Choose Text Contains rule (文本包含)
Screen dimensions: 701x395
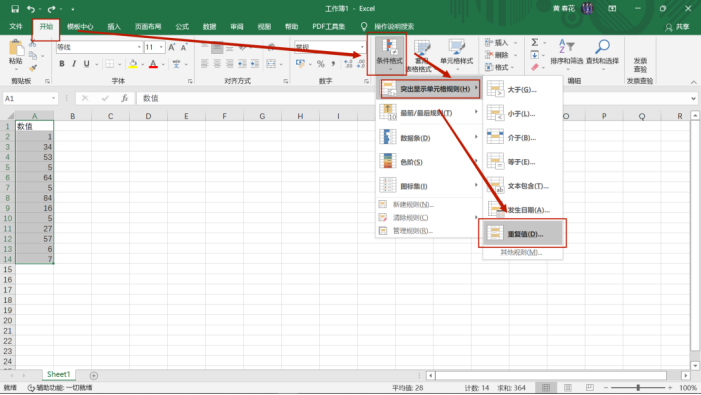click(522, 186)
